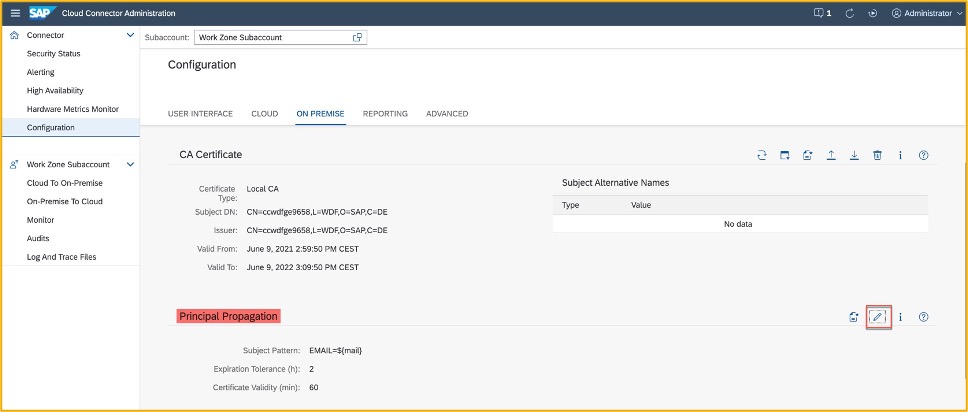Select the Local CA certificate type text
This screenshot has width=968, height=412.
(x=262, y=189)
